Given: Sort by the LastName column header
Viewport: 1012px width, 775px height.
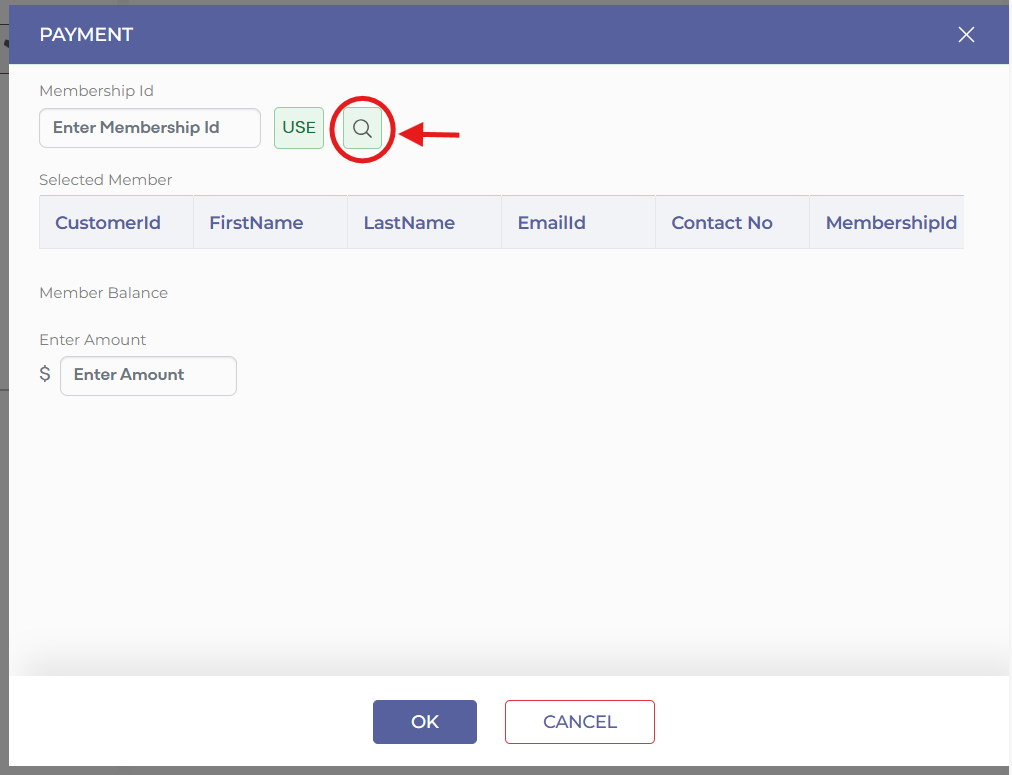Looking at the screenshot, I should [409, 223].
